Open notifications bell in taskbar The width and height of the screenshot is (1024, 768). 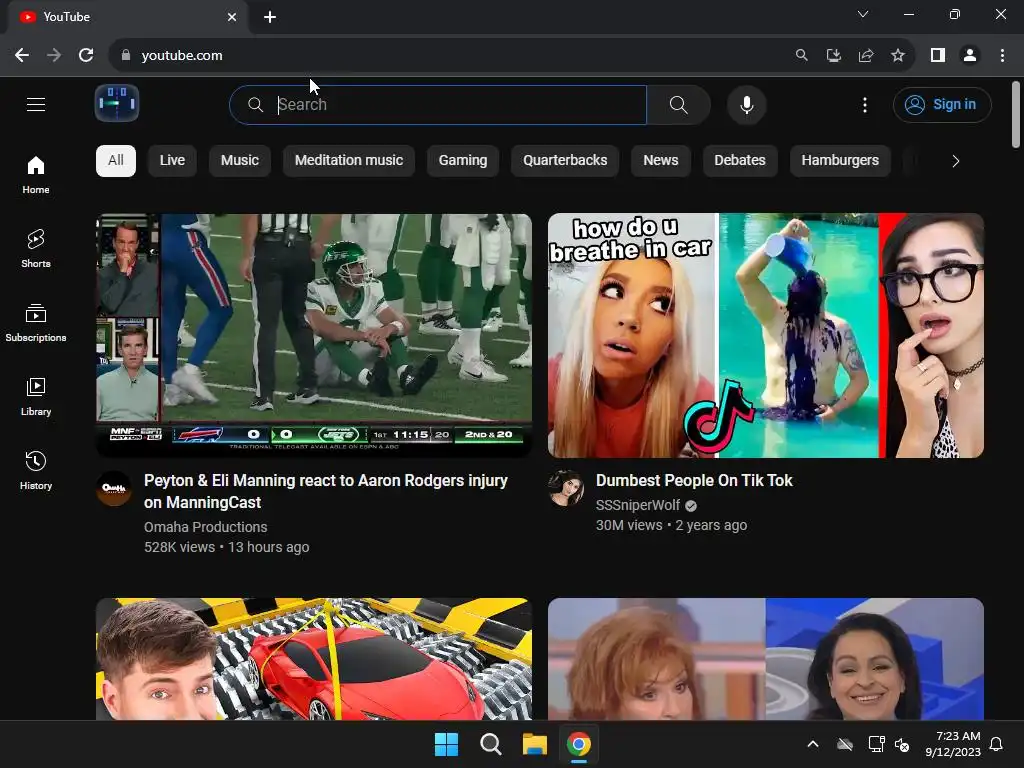[997, 744]
